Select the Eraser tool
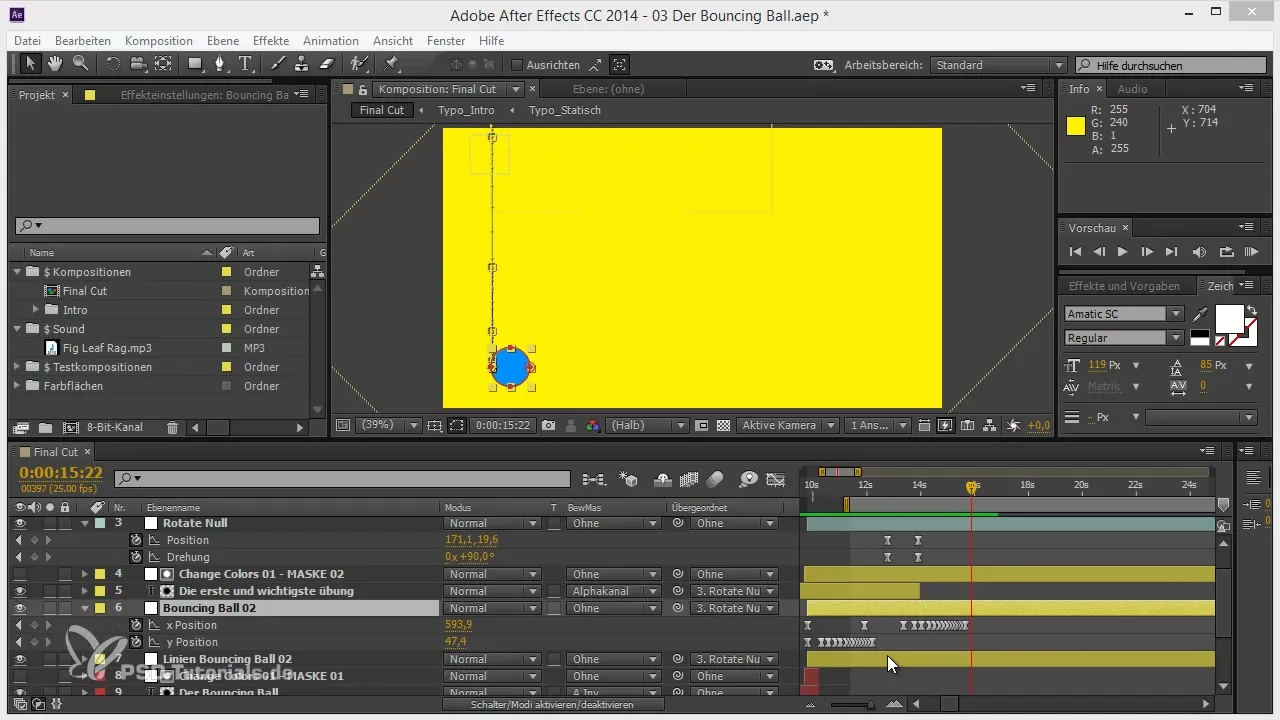The height and width of the screenshot is (720, 1280). click(326, 64)
